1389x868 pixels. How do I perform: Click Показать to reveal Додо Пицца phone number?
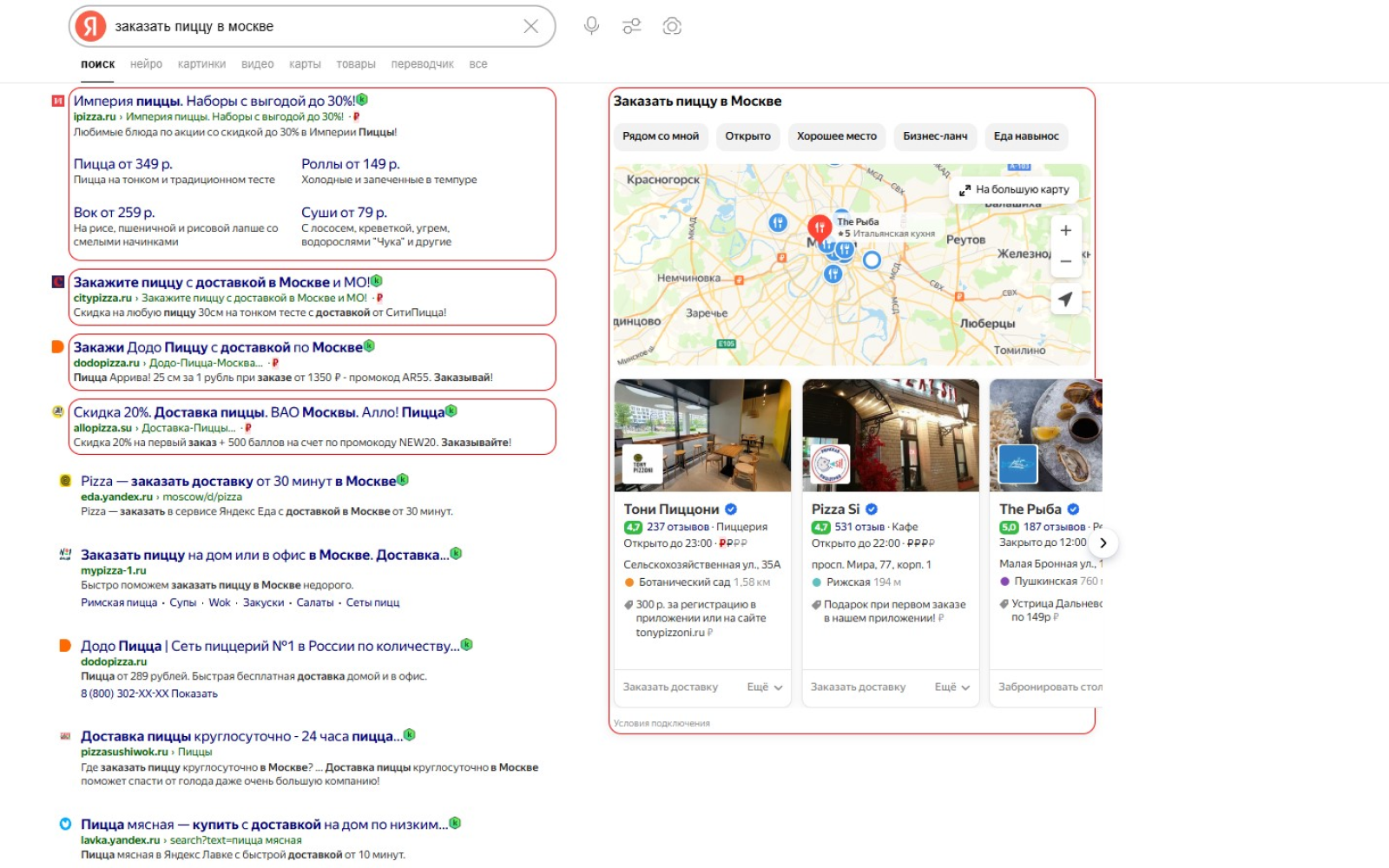pyautogui.click(x=195, y=693)
